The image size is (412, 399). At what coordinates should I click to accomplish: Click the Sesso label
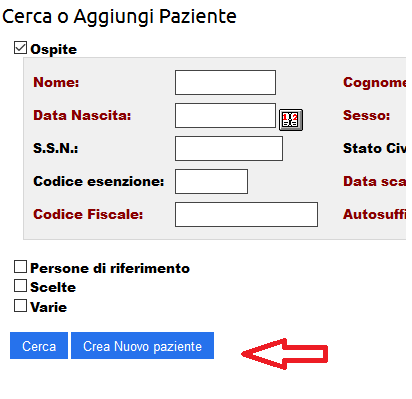pyautogui.click(x=366, y=115)
